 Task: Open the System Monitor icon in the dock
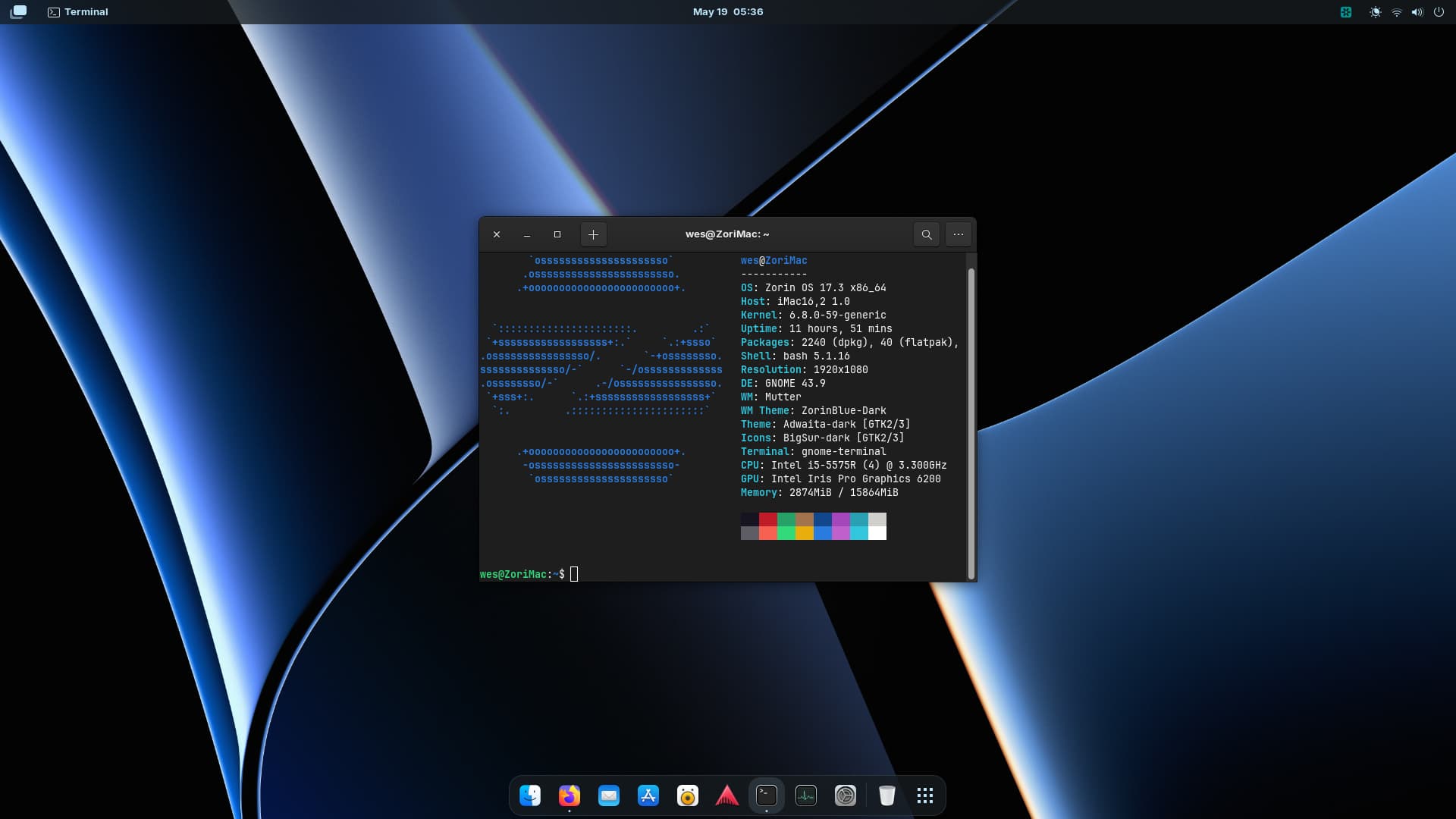pyautogui.click(x=806, y=795)
